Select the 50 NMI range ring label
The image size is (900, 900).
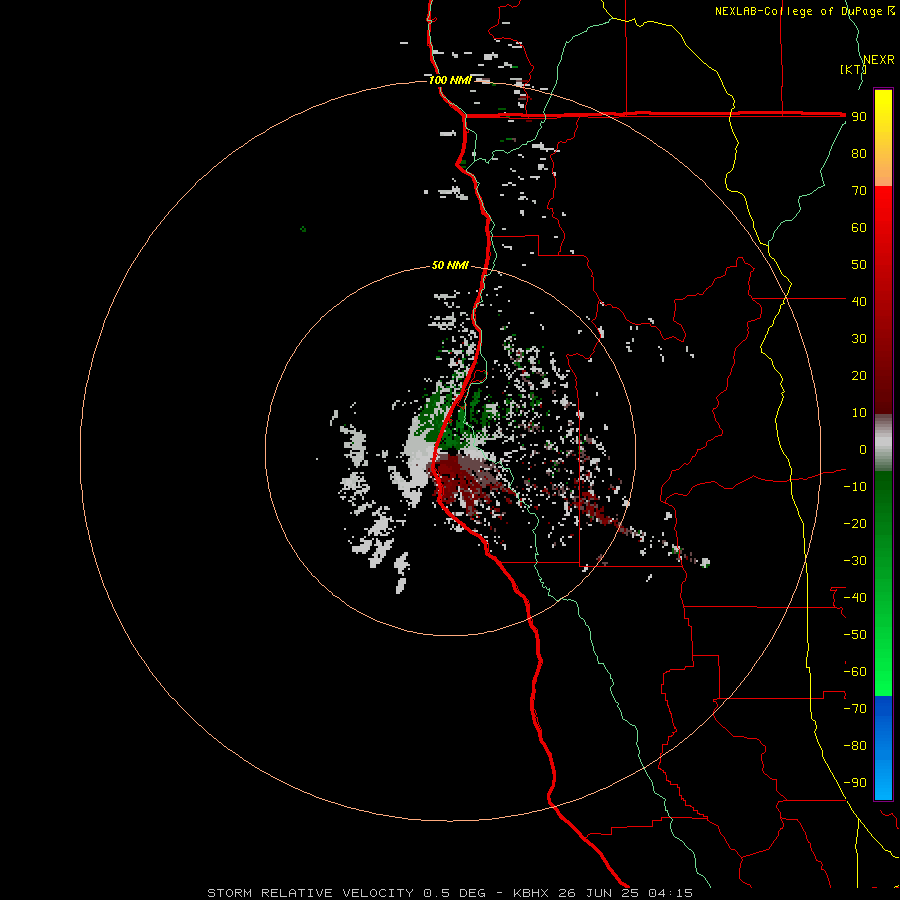[450, 265]
